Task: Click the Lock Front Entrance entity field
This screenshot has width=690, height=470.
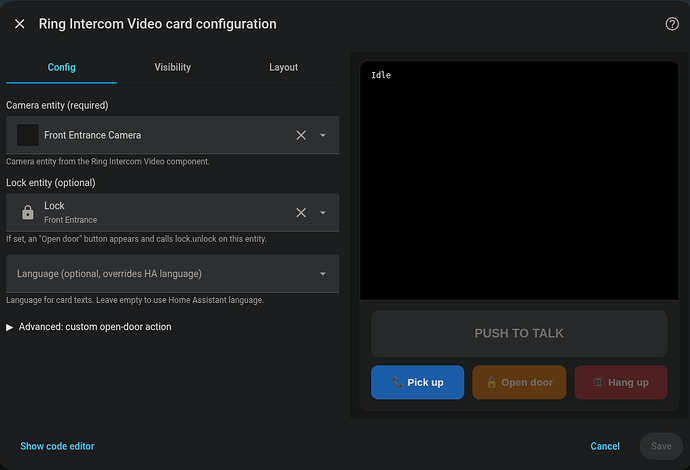Action: (172, 213)
